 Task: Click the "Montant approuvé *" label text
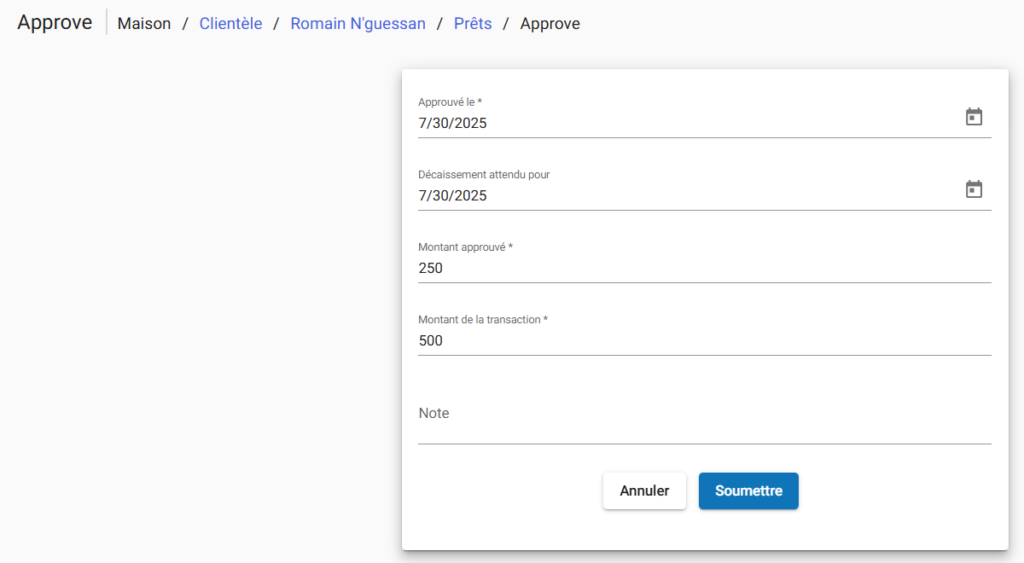(465, 247)
